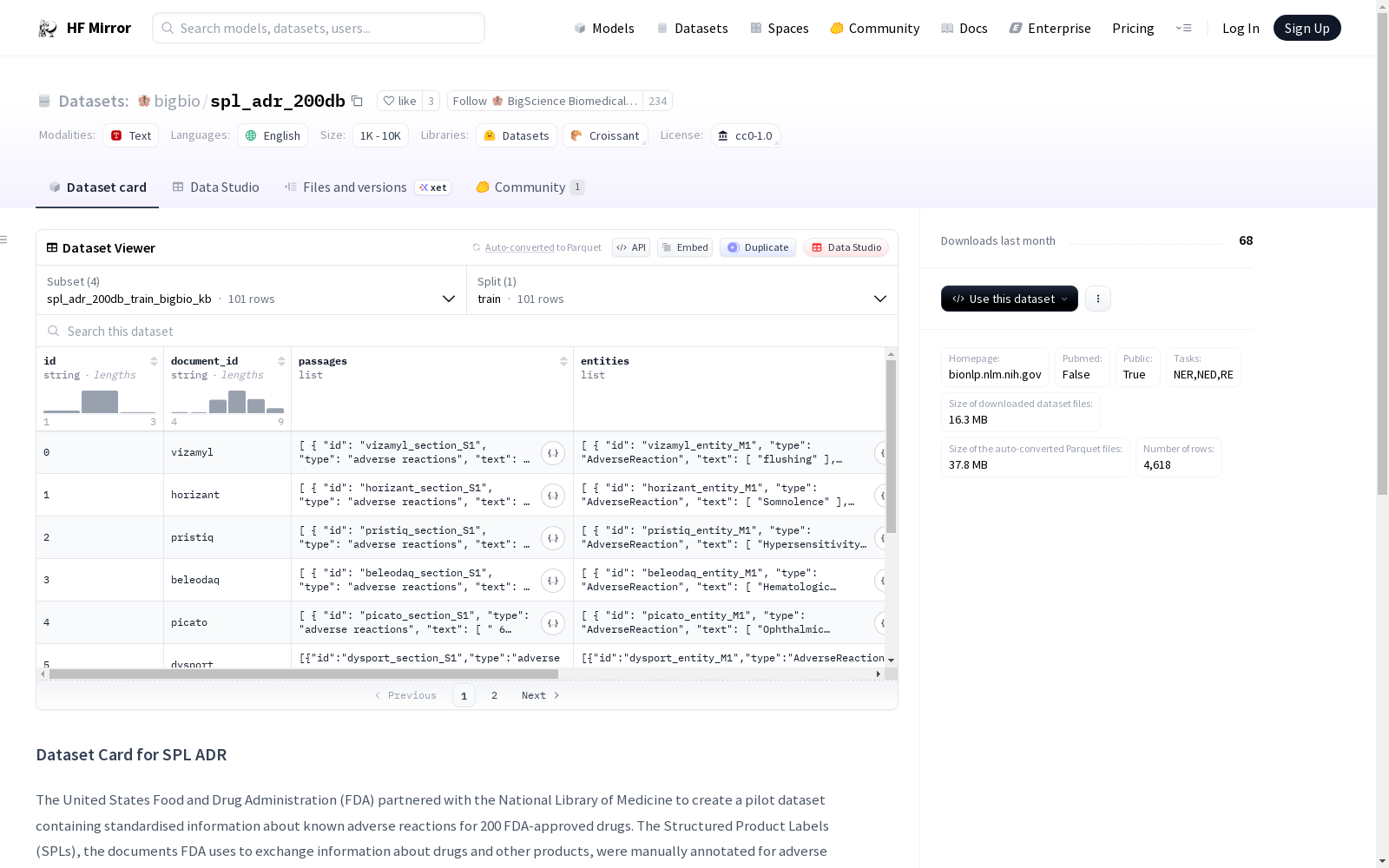This screenshot has height=868, width=1389.
Task: Click the 1K - 10K size tag
Action: [x=380, y=135]
